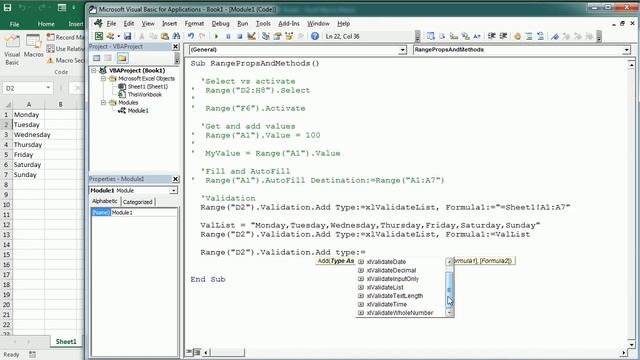The width and height of the screenshot is (640, 360).
Task: Click the Indent icon in the Edit toolbar
Action: [x=492, y=36]
